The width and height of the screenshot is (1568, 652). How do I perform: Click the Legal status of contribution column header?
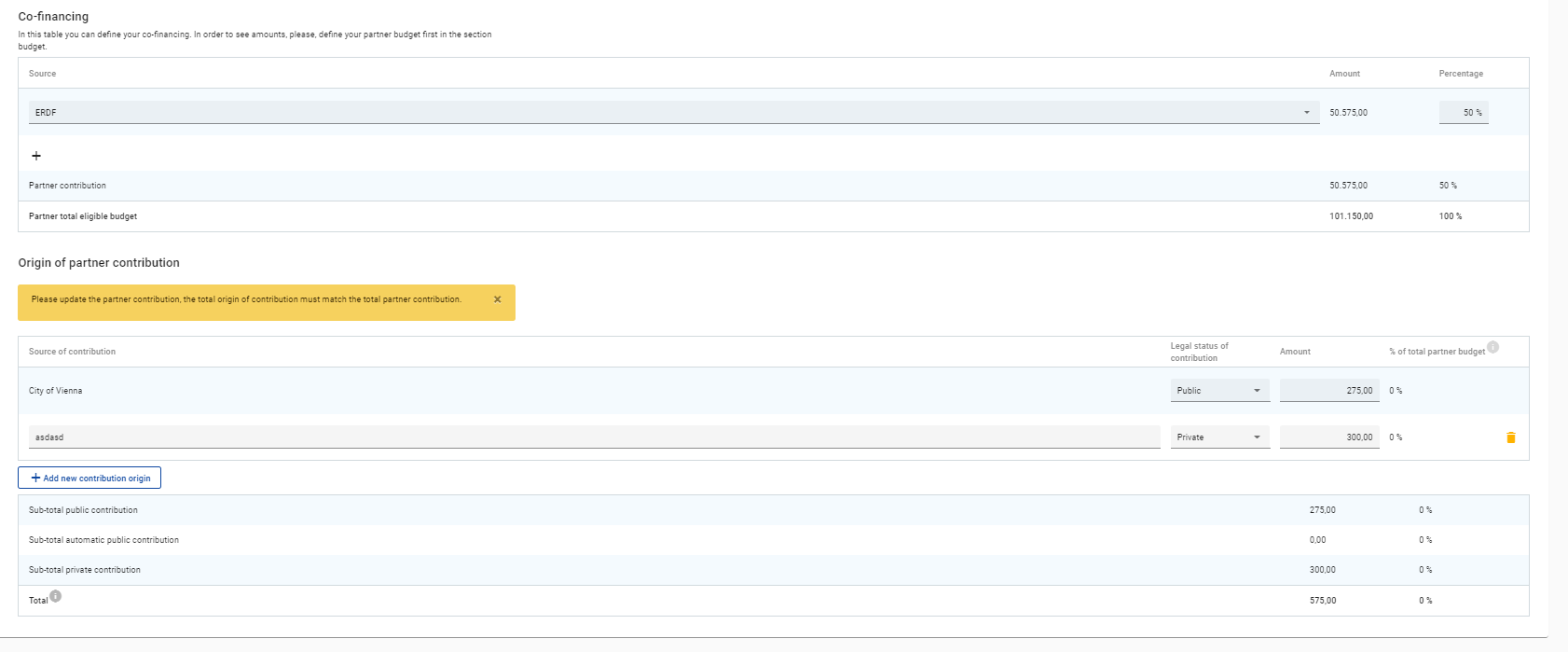click(x=1199, y=352)
